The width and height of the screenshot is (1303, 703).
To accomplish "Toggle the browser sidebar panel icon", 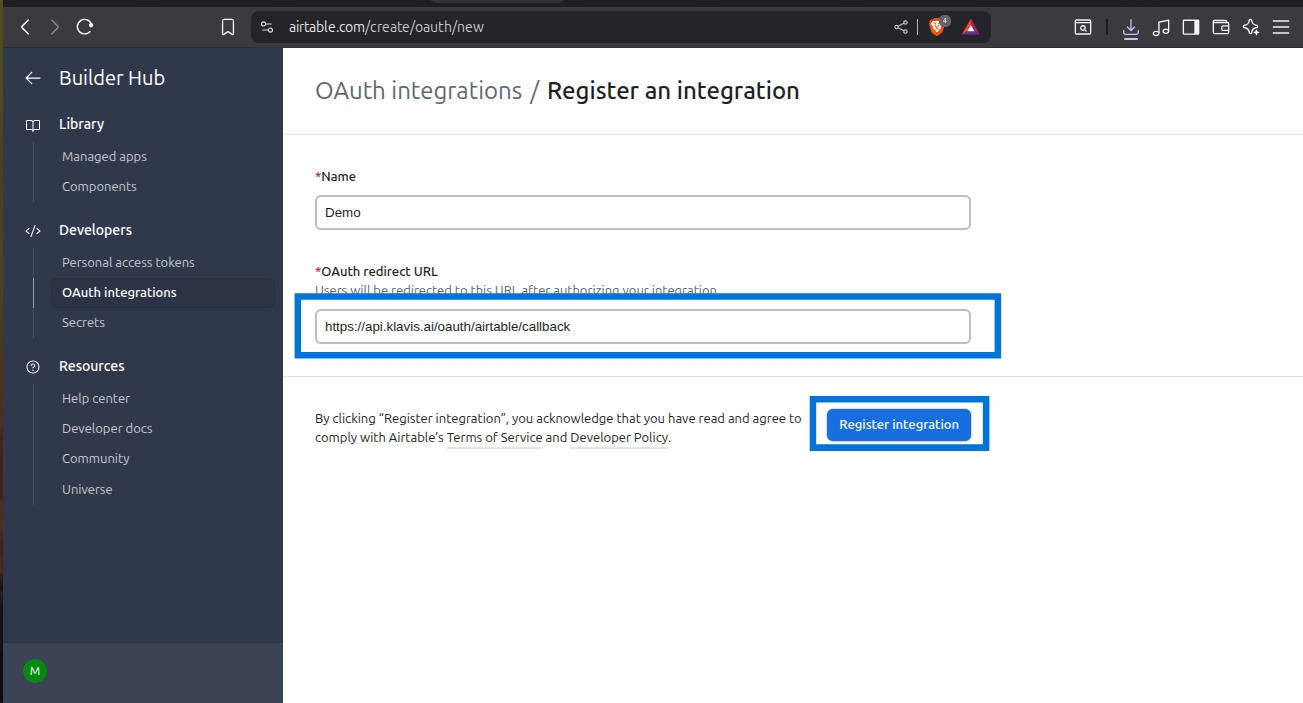I will 1190,28.
